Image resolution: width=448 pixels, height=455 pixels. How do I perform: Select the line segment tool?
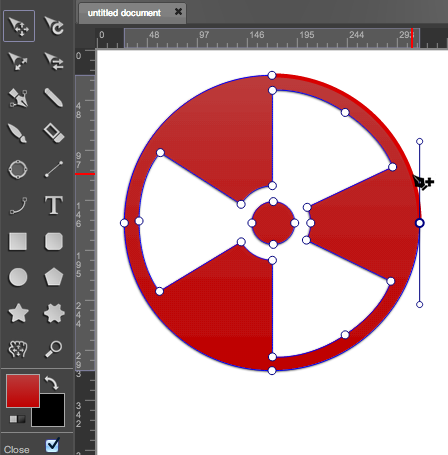click(54, 169)
